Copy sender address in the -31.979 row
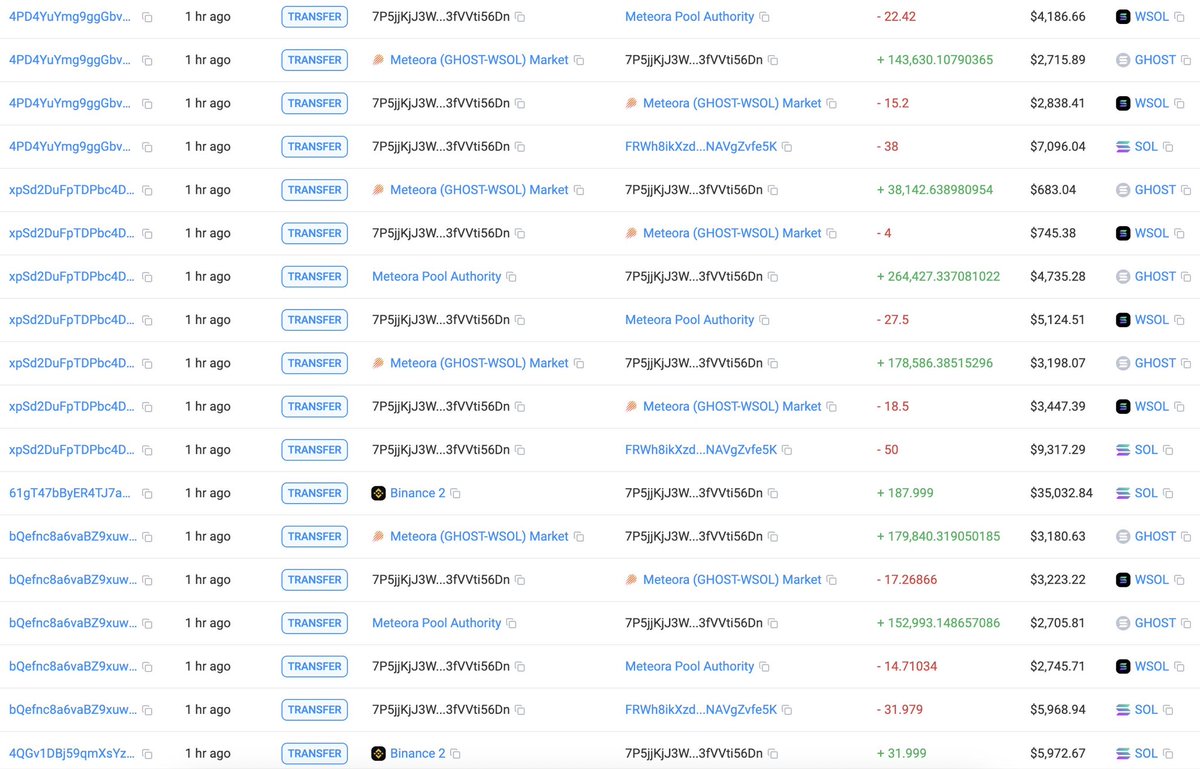The width and height of the screenshot is (1200, 769). tap(520, 710)
